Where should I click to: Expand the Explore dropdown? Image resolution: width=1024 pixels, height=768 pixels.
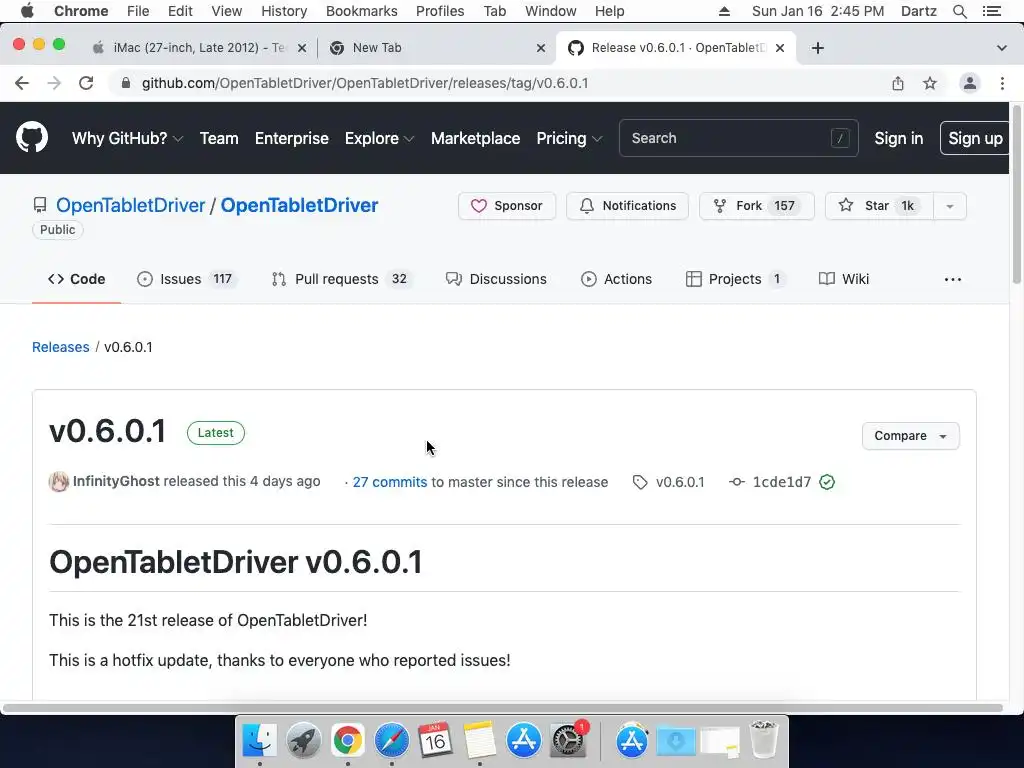click(379, 138)
